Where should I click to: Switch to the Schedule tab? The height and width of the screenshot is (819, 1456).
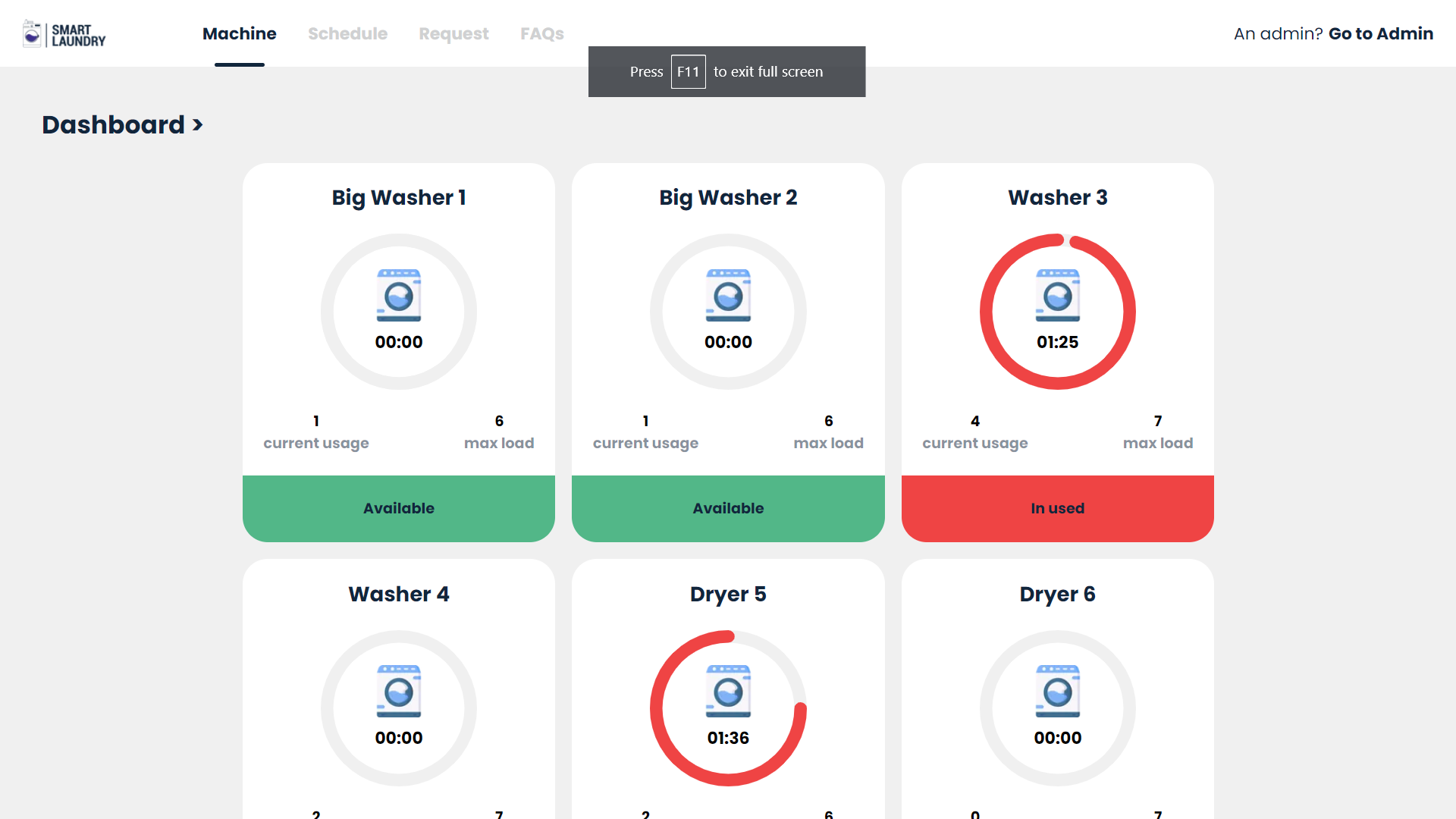347,33
